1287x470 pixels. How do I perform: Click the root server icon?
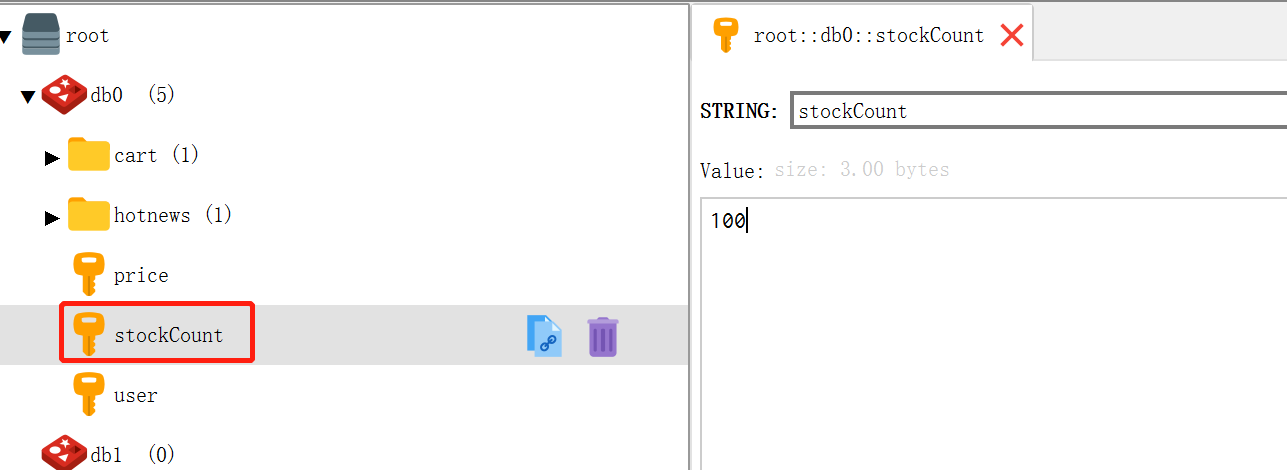tap(40, 35)
